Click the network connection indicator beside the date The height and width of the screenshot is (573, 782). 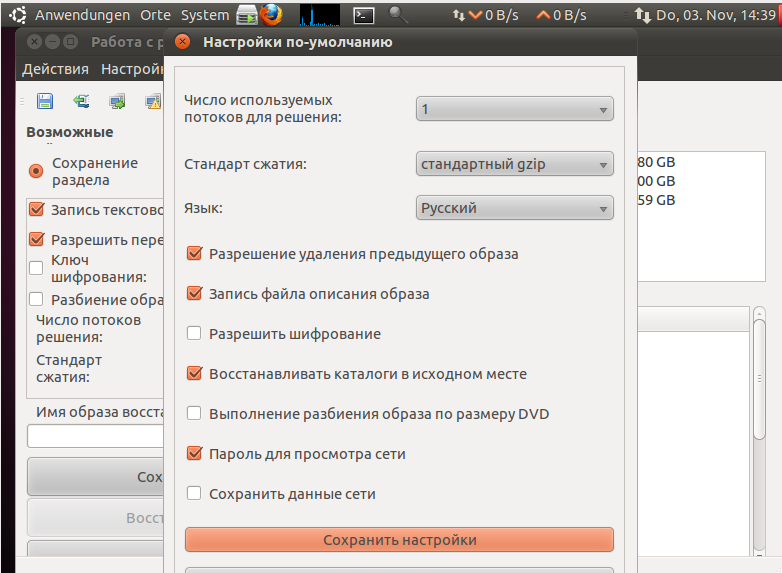click(x=643, y=15)
